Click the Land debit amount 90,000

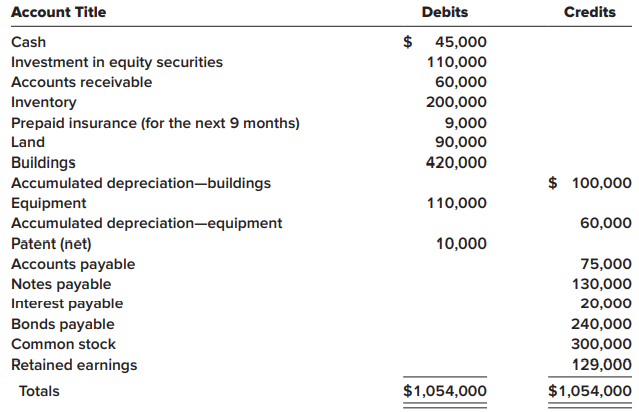pyautogui.click(x=461, y=143)
